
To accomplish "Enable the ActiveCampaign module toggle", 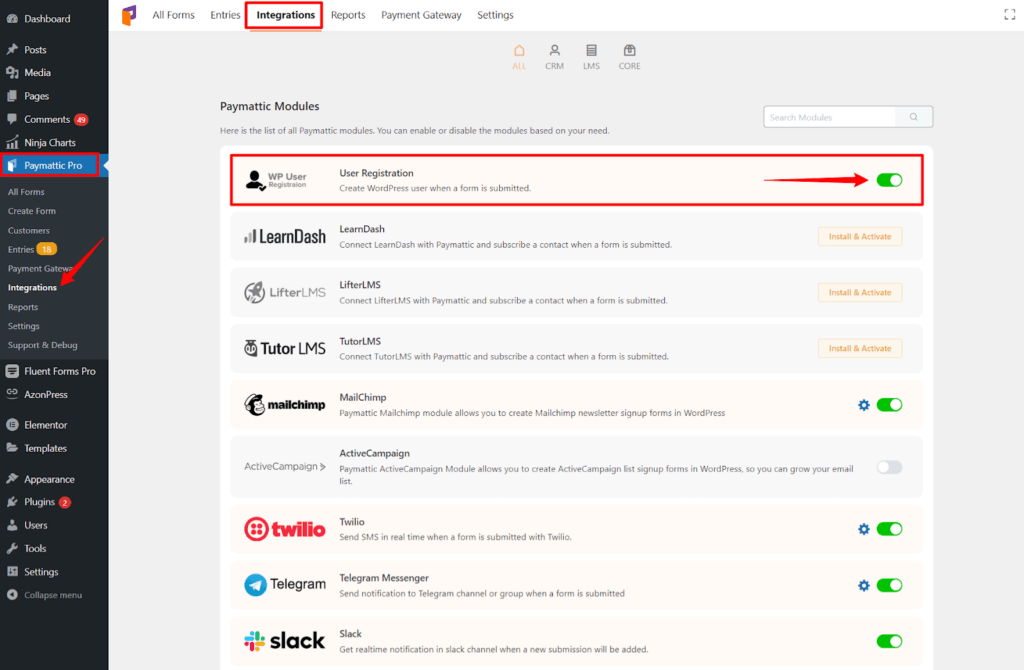I will (889, 467).
